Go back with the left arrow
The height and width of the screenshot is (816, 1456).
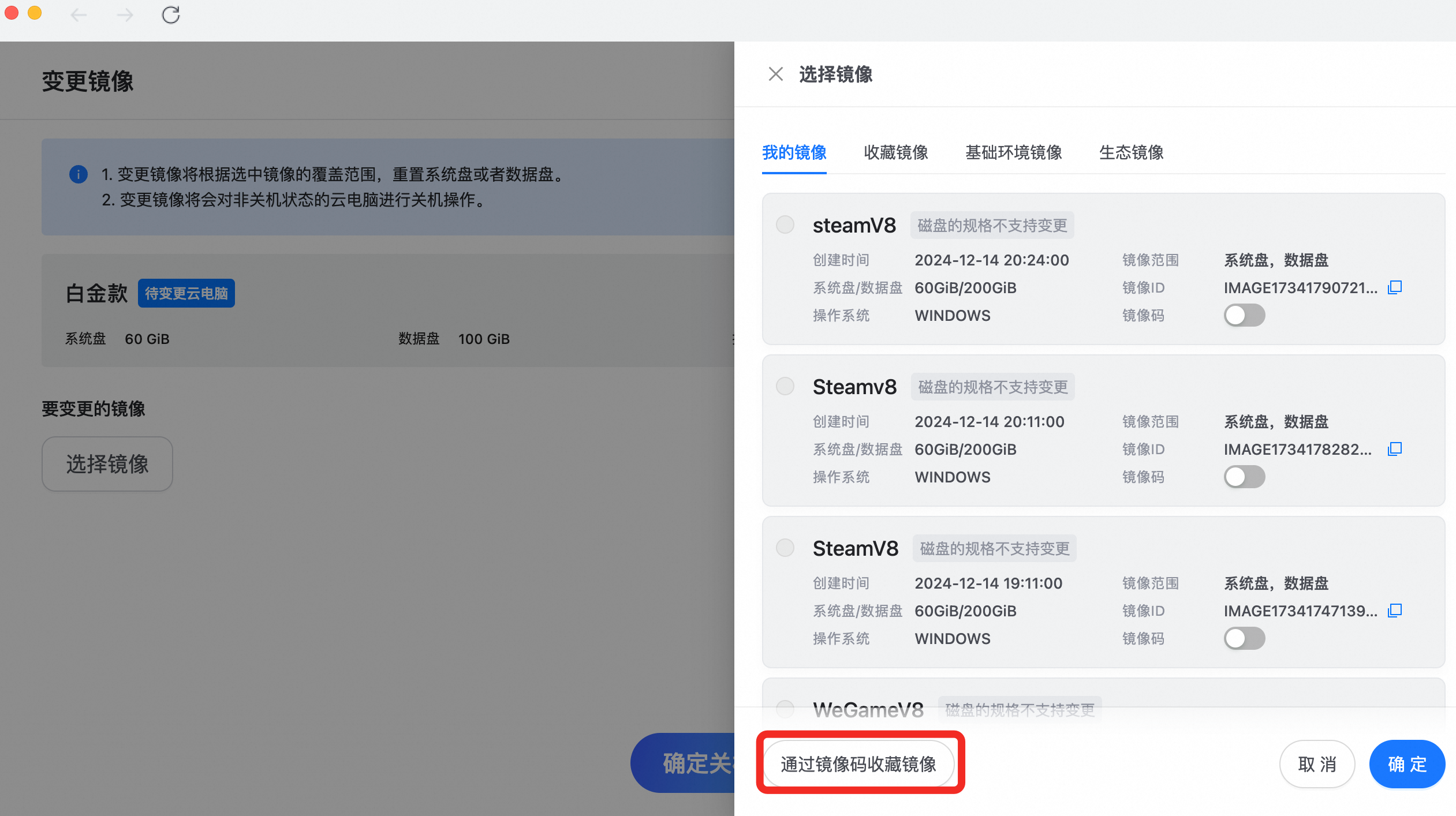click(x=79, y=14)
